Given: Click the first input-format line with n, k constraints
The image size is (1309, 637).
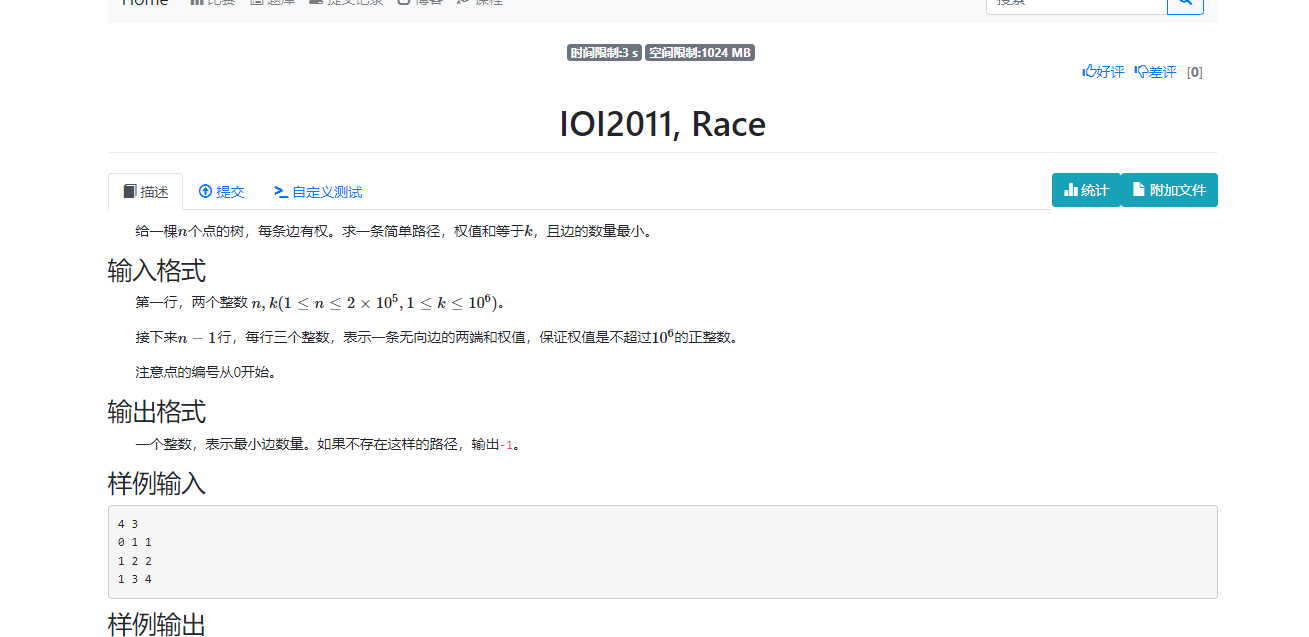Looking at the screenshot, I should coord(320,302).
